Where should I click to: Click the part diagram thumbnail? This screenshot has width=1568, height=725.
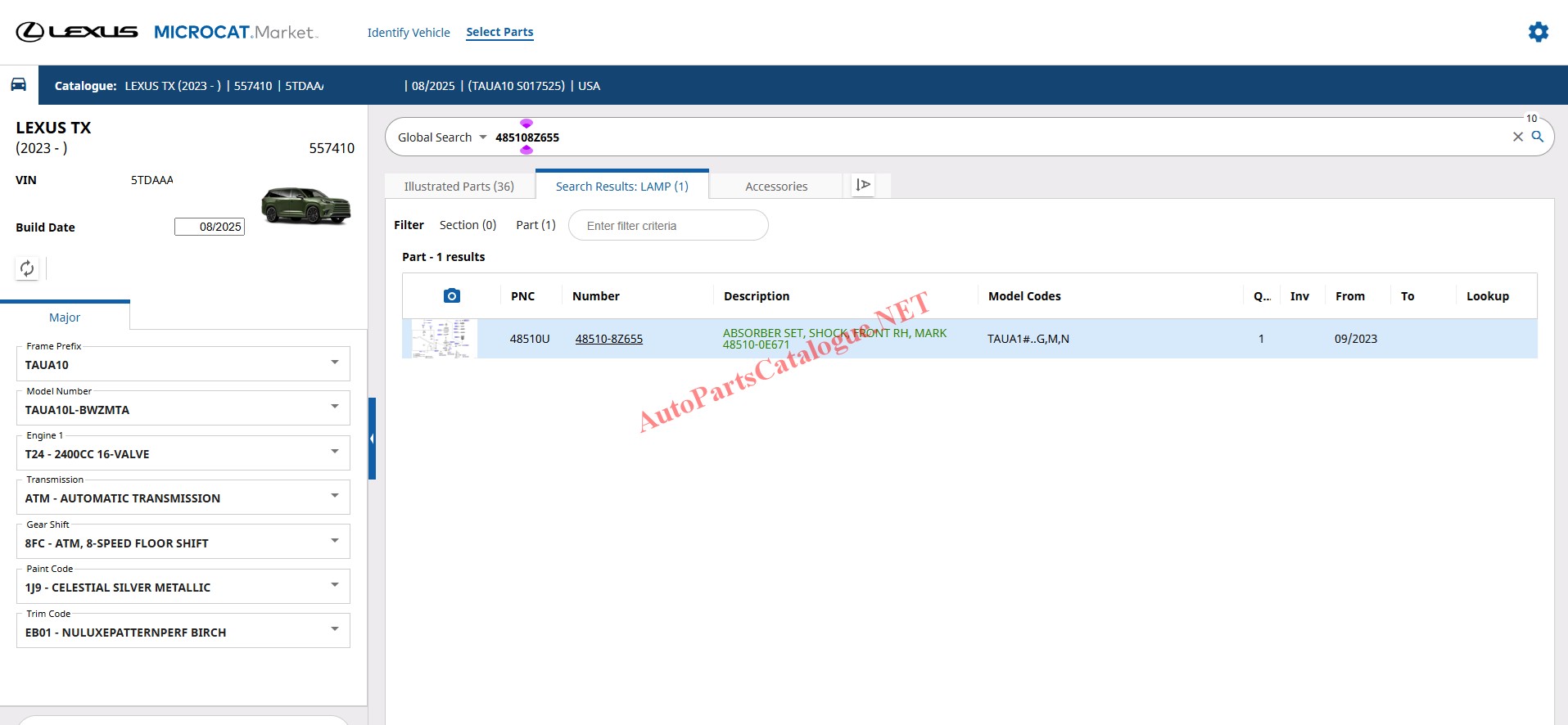pos(441,339)
